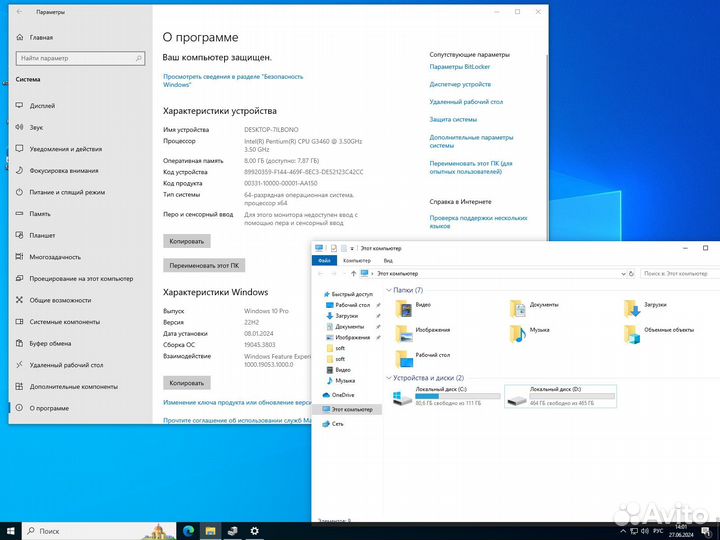Screen dimensions: 720x540
Task: Open the Рабочий стол folder icon
Action: 404,359
